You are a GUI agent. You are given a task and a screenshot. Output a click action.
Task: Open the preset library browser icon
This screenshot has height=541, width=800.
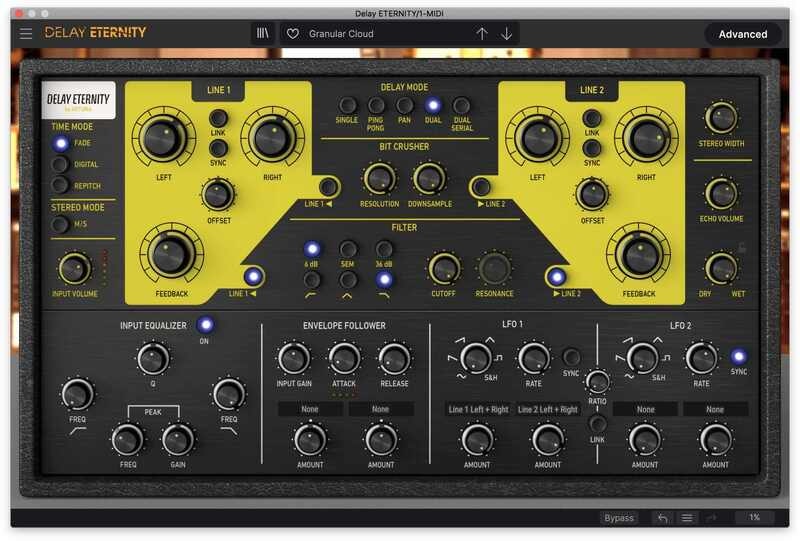(264, 34)
